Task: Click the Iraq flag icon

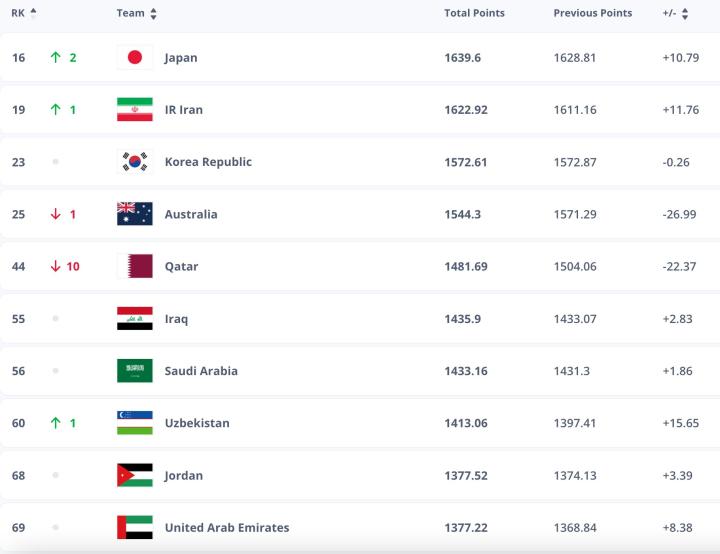Action: point(134,319)
